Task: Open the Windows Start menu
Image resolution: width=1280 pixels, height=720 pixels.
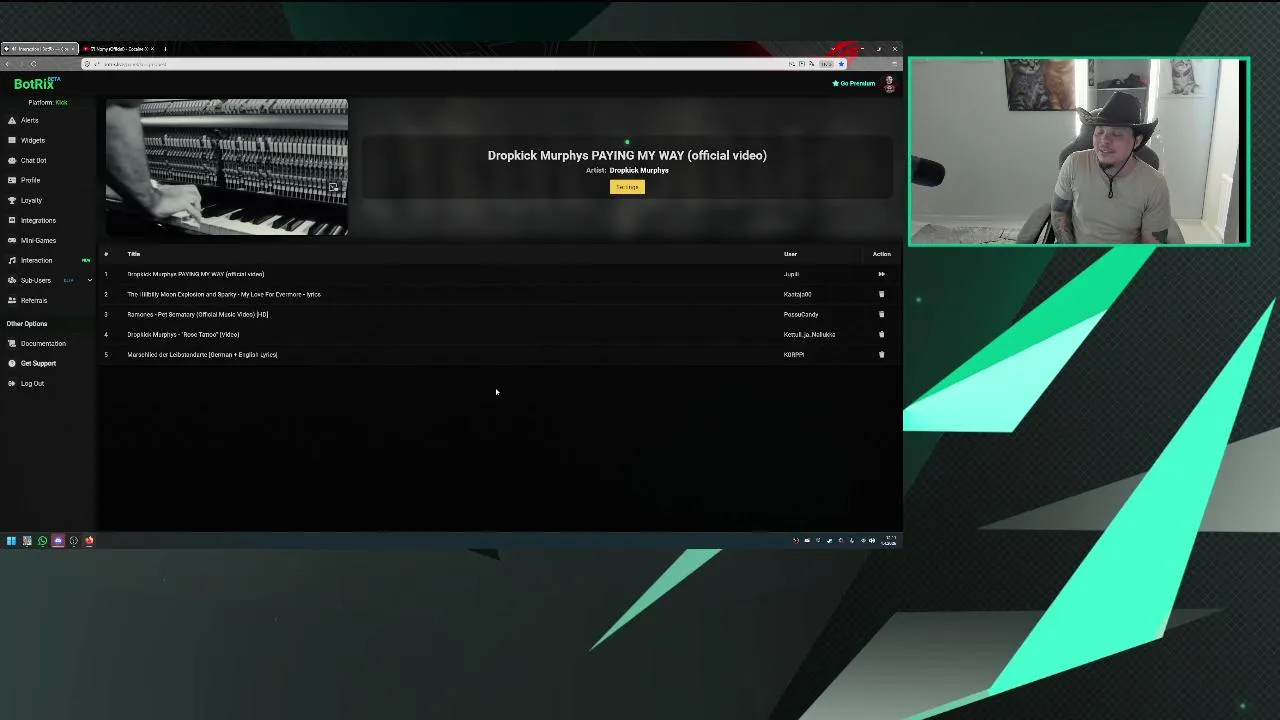Action: pos(11,541)
